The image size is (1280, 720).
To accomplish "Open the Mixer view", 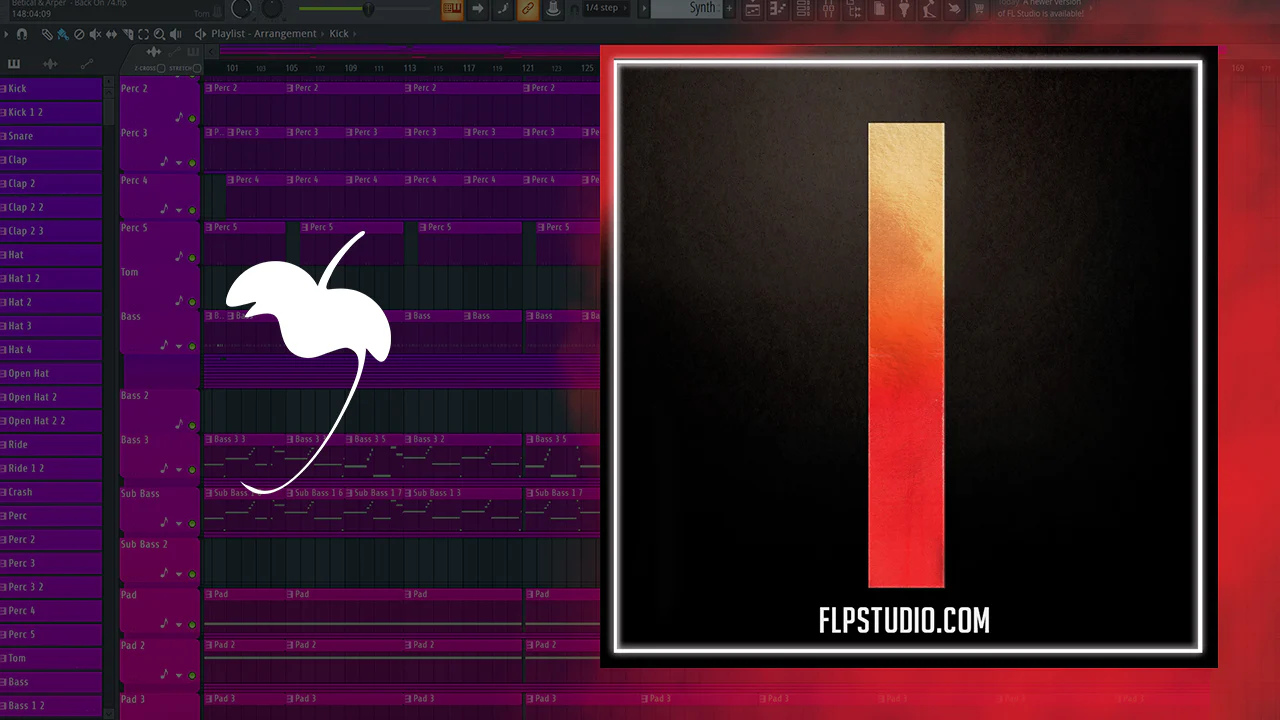I will [828, 9].
